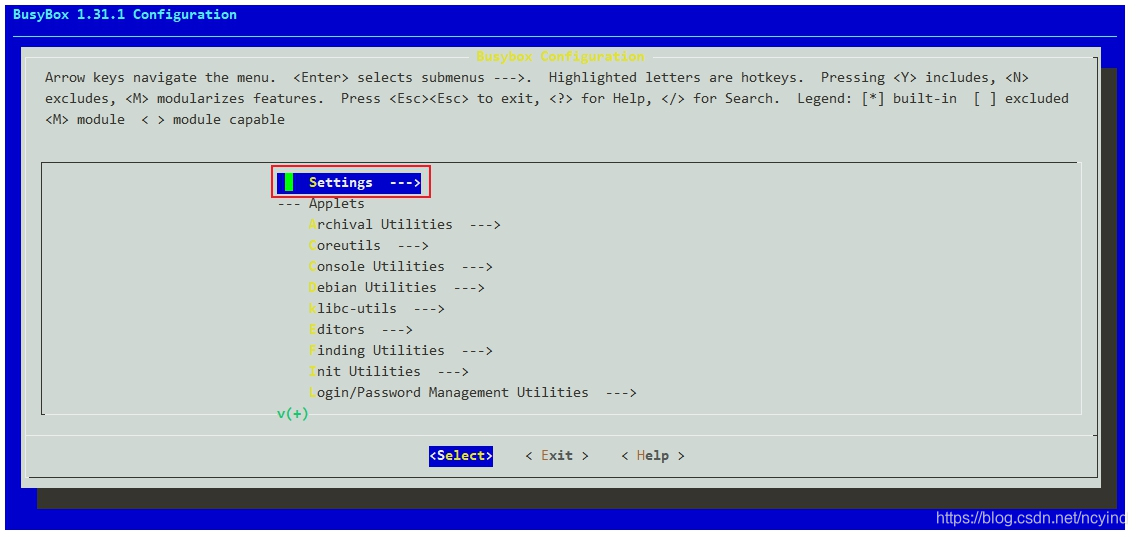The height and width of the screenshot is (537, 1137).
Task: Open the klibc-utils submenu
Action: 376,309
